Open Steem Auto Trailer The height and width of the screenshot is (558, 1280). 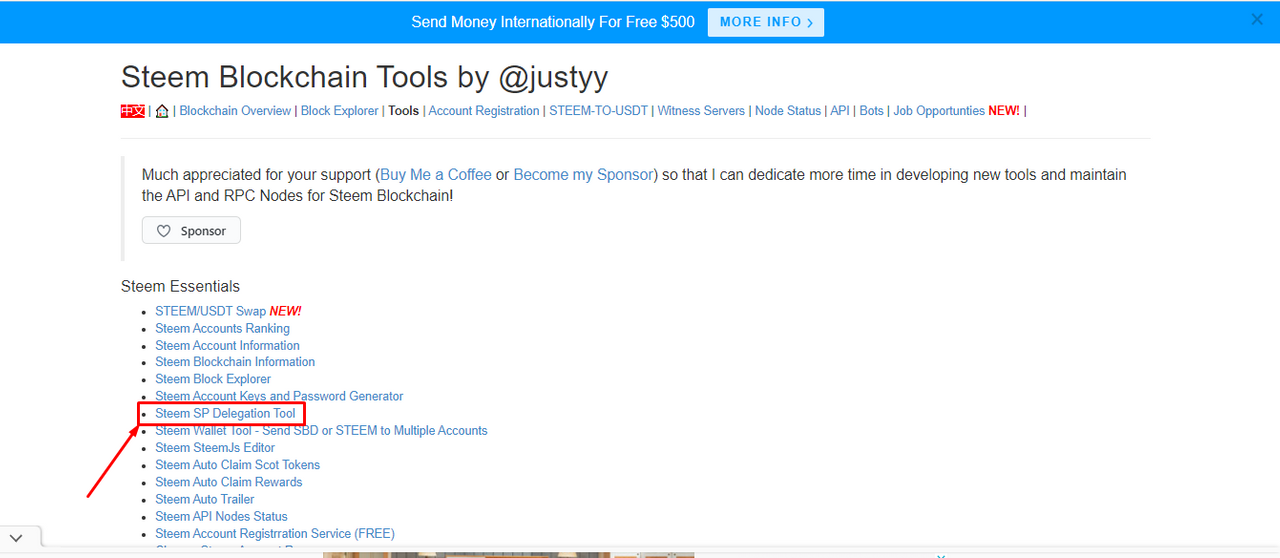204,499
